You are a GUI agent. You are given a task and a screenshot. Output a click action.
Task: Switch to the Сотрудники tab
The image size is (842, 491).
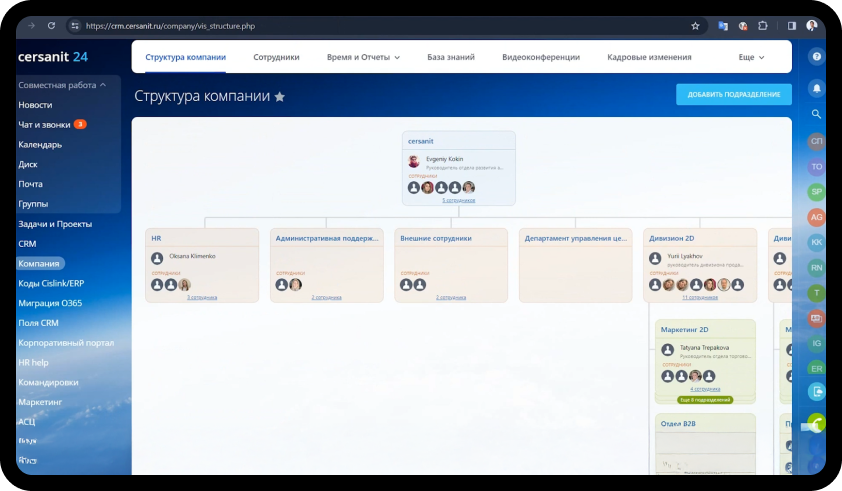coord(276,58)
